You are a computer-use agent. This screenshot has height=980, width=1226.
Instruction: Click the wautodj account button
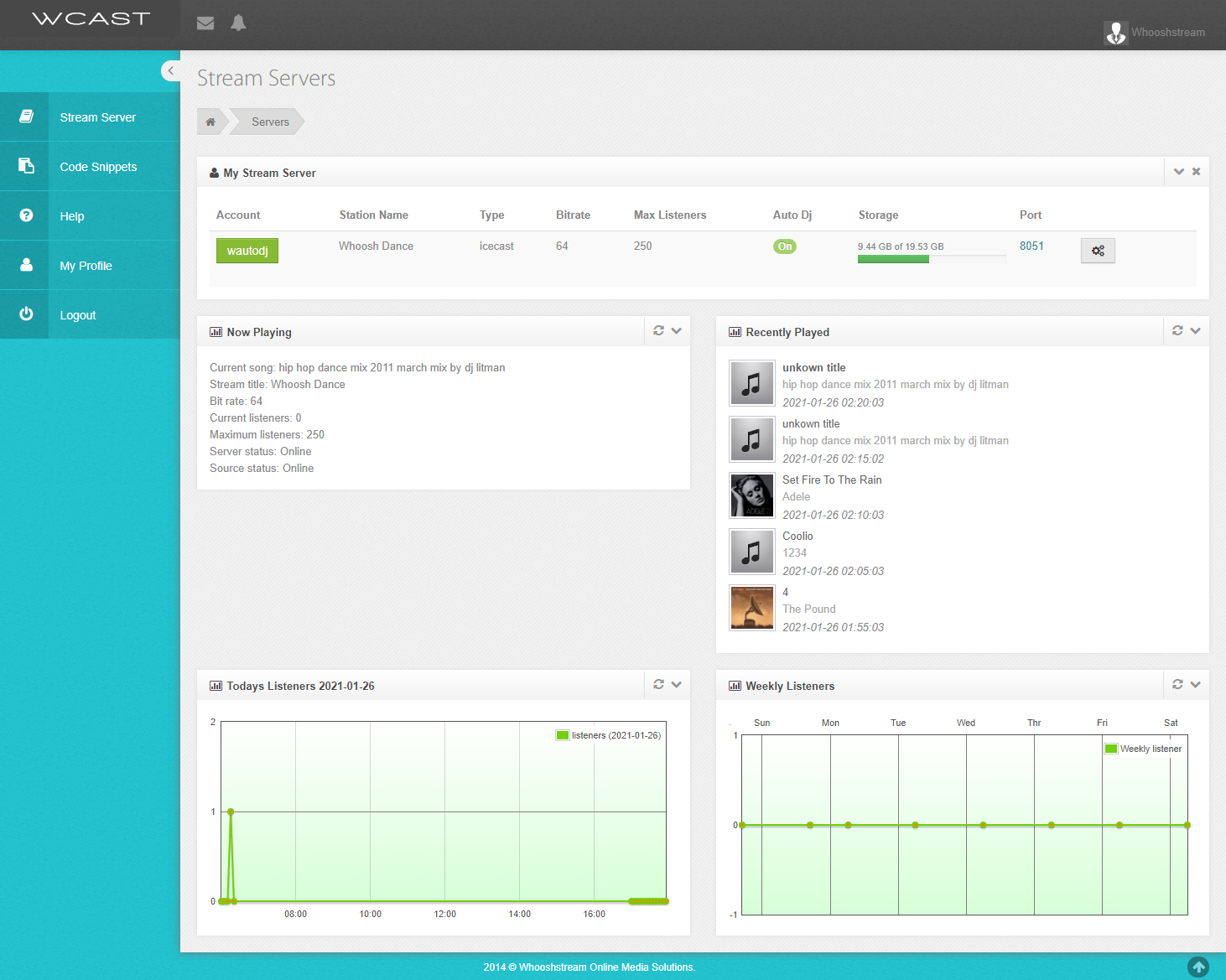[247, 251]
